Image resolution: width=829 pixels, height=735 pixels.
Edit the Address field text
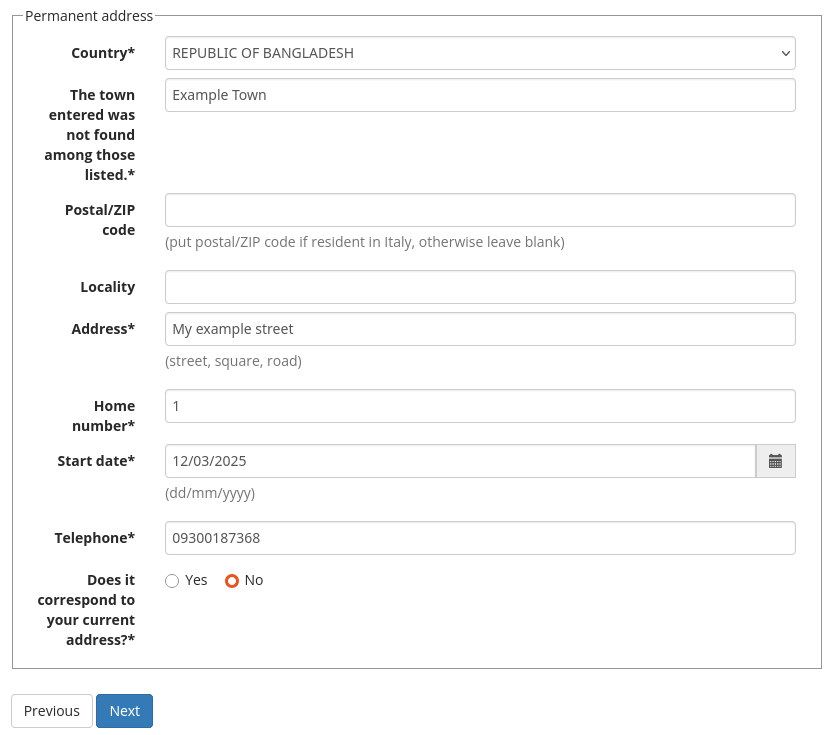(x=480, y=329)
